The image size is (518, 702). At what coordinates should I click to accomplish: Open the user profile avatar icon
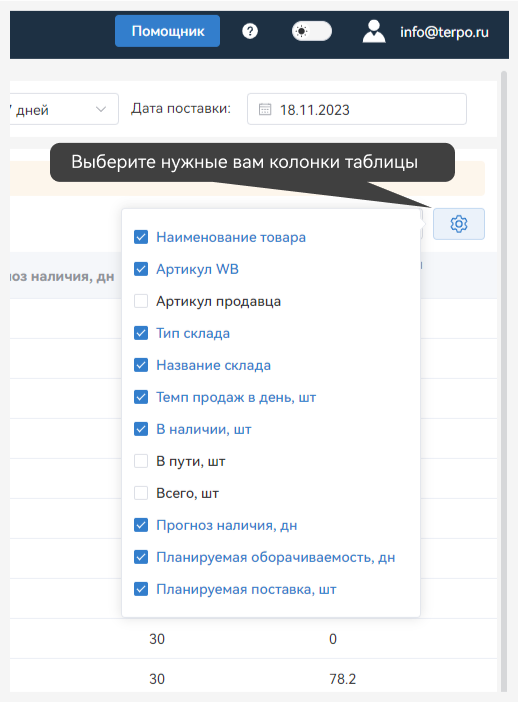374,31
